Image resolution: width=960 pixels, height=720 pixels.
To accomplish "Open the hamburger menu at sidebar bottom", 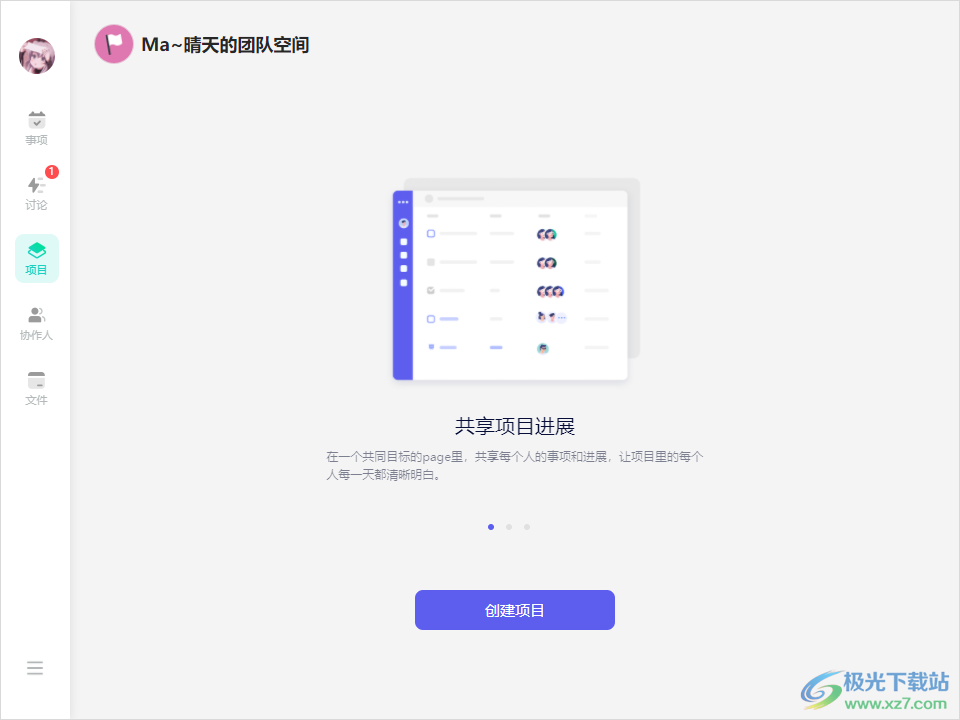I will coord(35,667).
